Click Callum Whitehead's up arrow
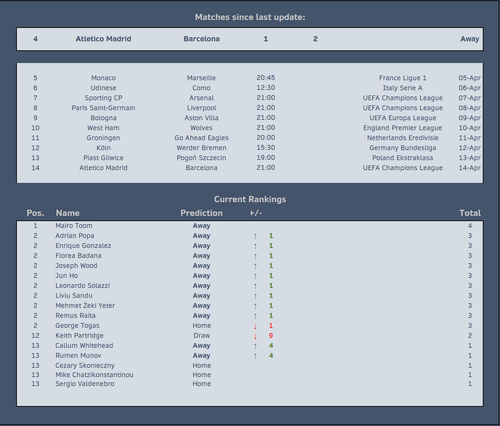The height and width of the screenshot is (426, 500). (255, 346)
